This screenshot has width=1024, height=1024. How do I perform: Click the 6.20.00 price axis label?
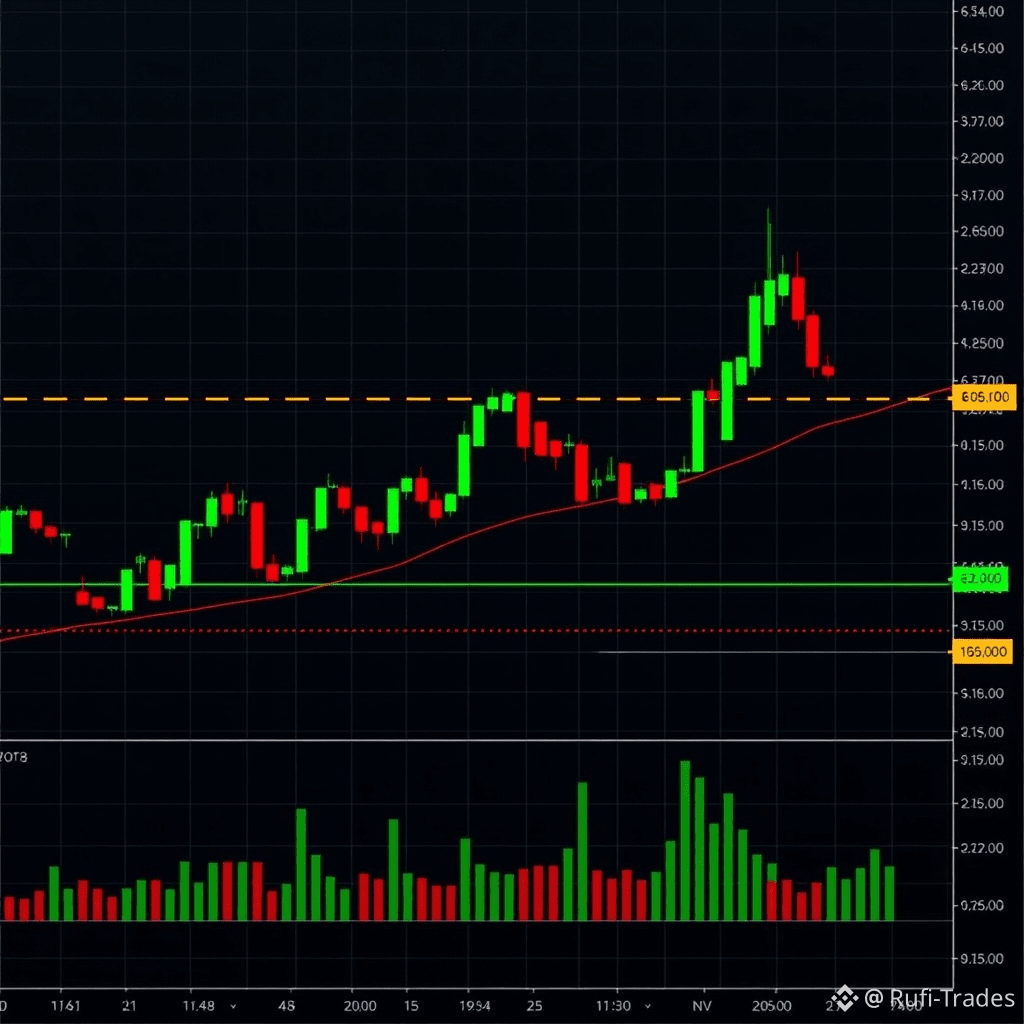pos(982,86)
